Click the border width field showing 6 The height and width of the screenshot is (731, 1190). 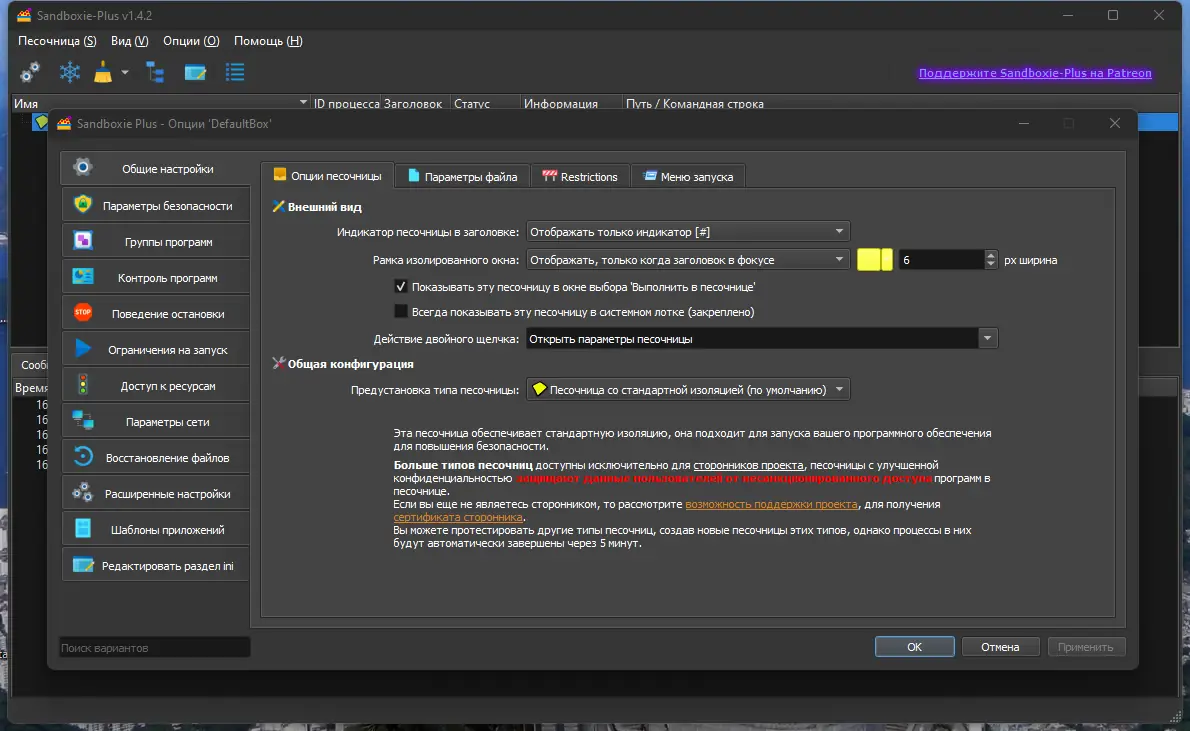[941, 260]
